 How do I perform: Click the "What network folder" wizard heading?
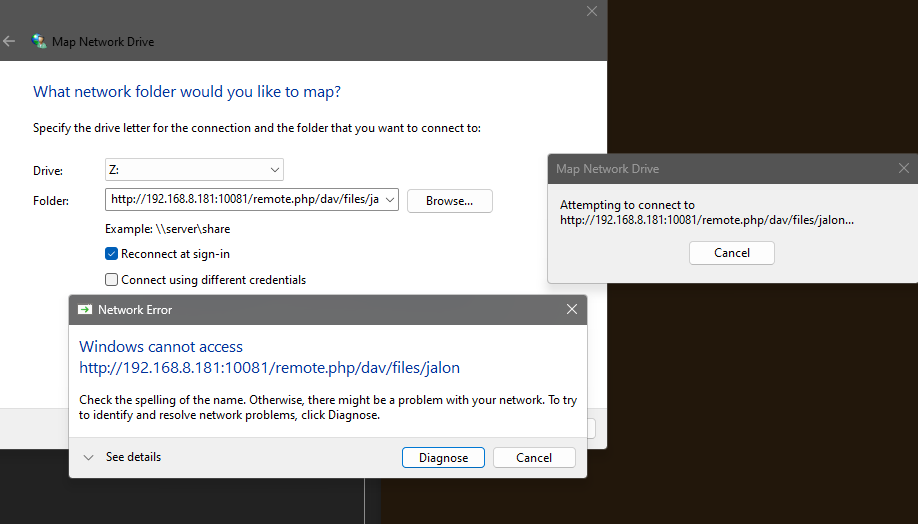click(187, 92)
